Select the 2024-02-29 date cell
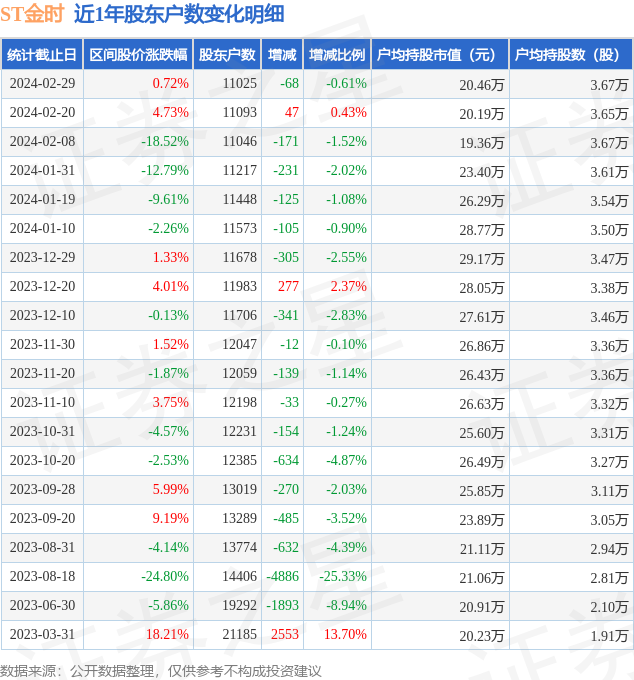 [x=42, y=84]
